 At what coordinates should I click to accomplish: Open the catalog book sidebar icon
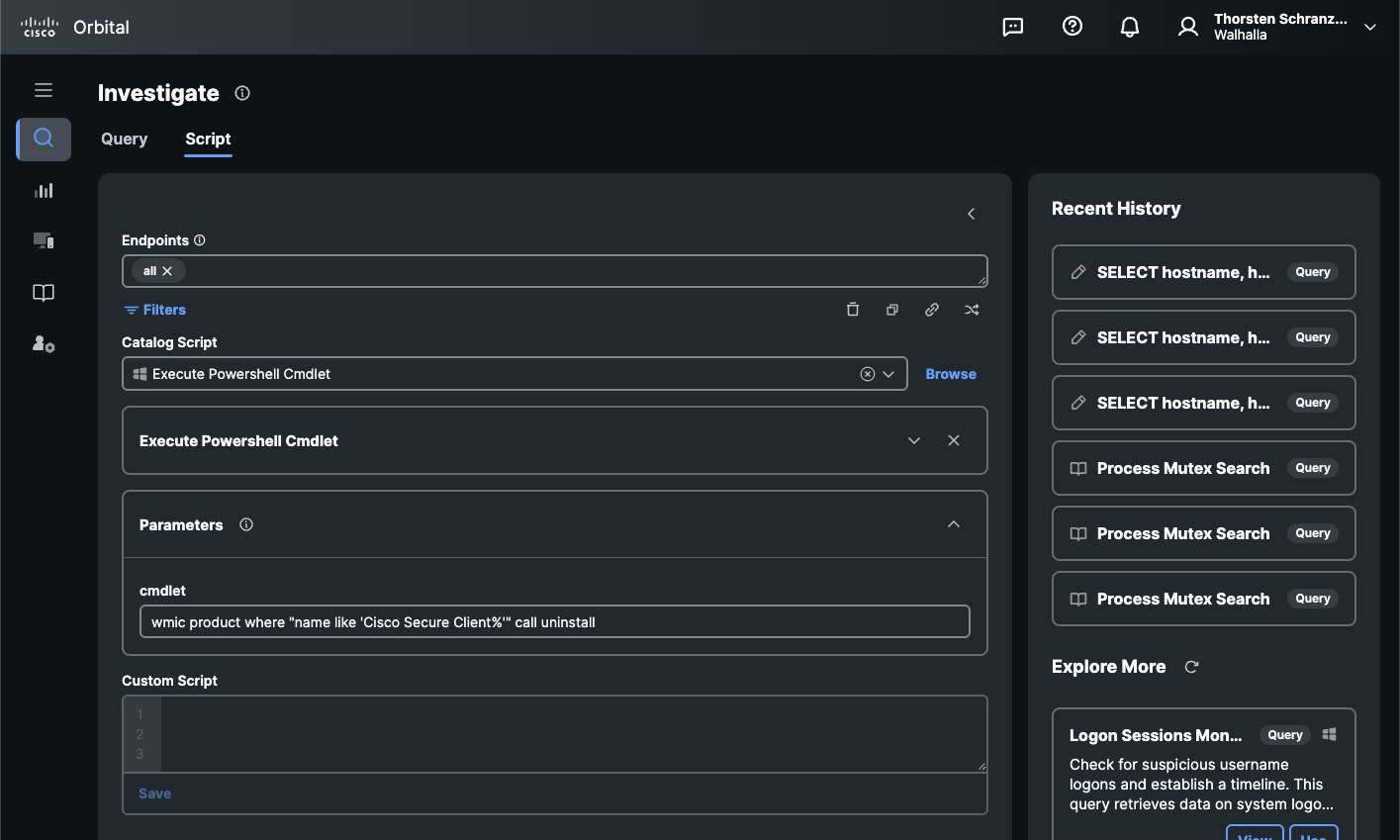pos(44,293)
